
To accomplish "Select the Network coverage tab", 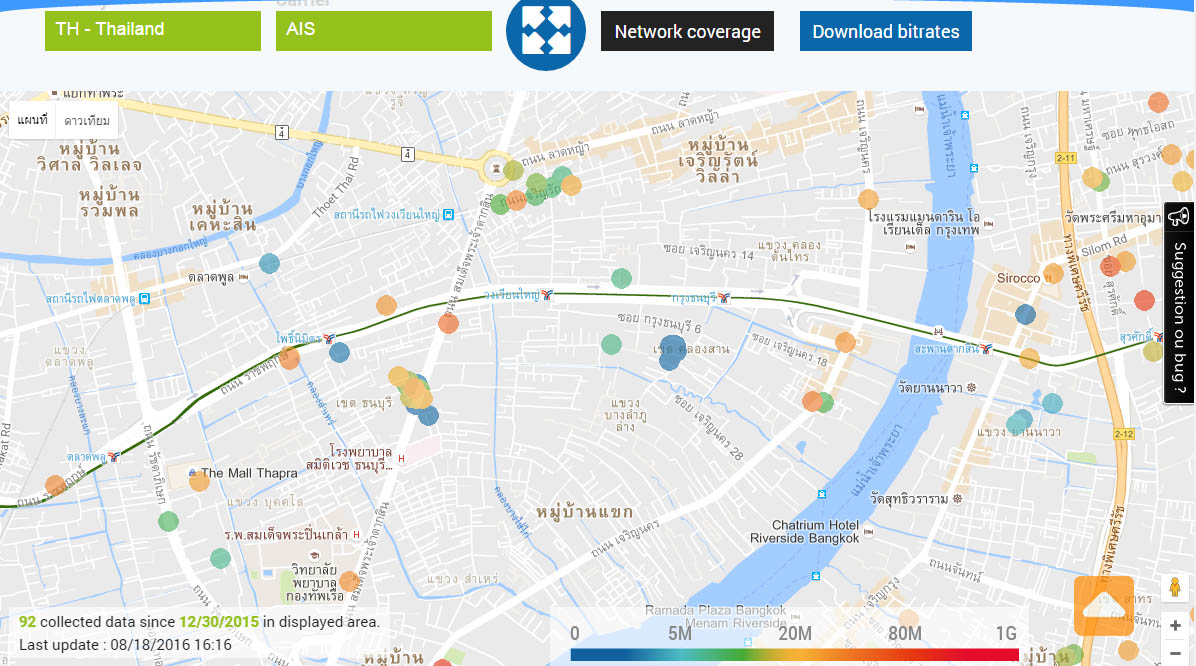I will 687,31.
